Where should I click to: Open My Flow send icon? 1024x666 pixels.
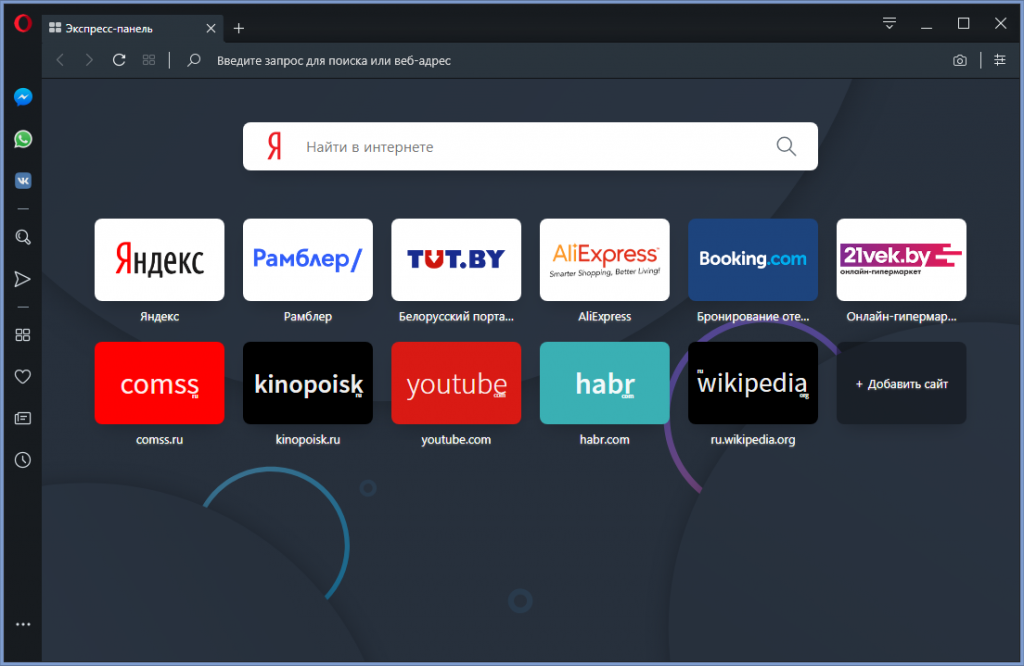pos(23,279)
